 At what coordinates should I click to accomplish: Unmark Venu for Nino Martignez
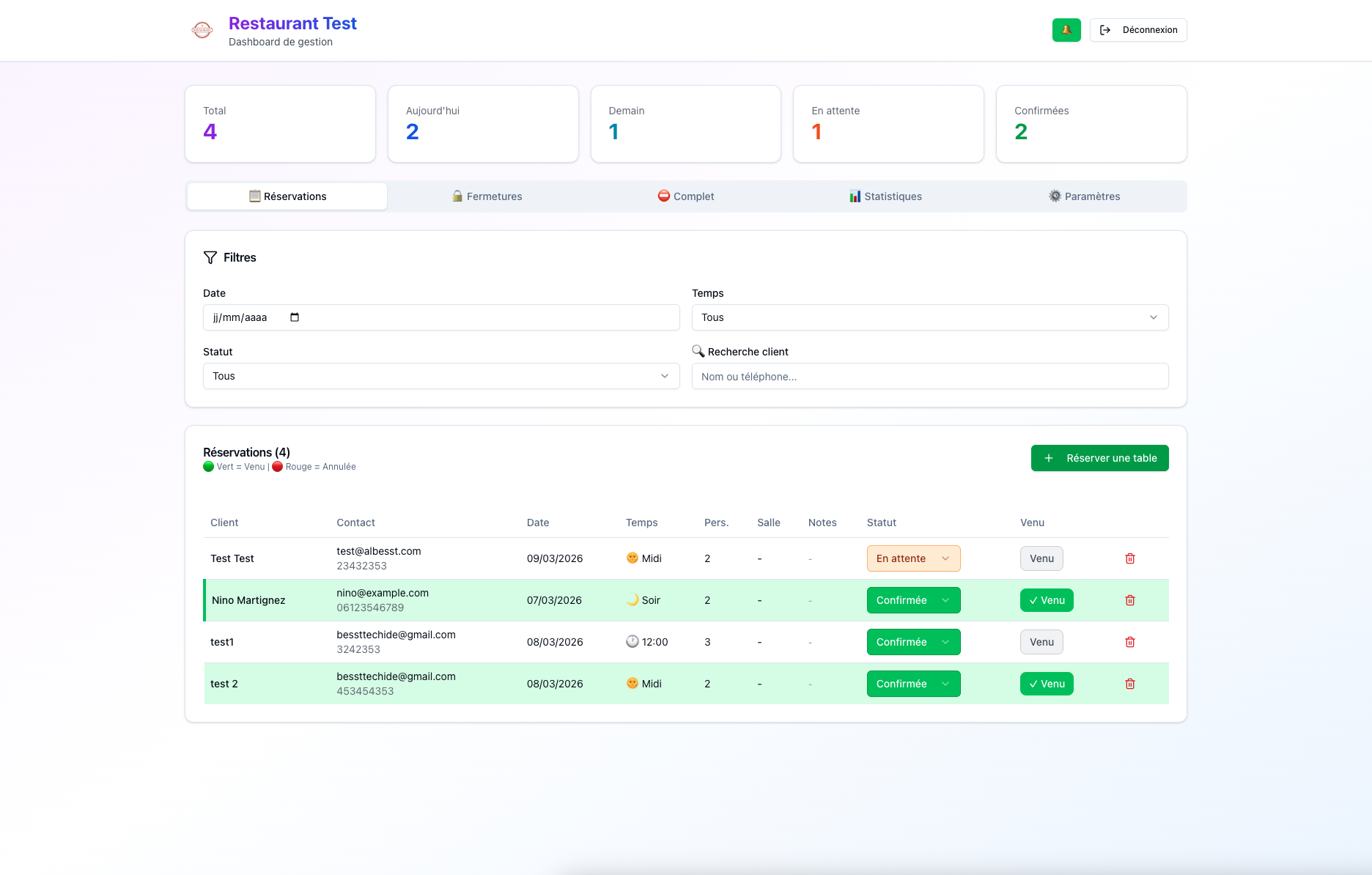point(1046,600)
